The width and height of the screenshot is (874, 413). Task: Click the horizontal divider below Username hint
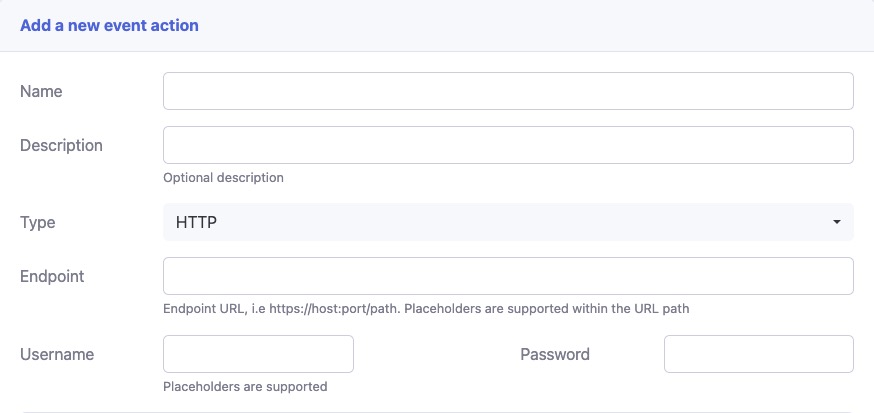tap(437, 411)
